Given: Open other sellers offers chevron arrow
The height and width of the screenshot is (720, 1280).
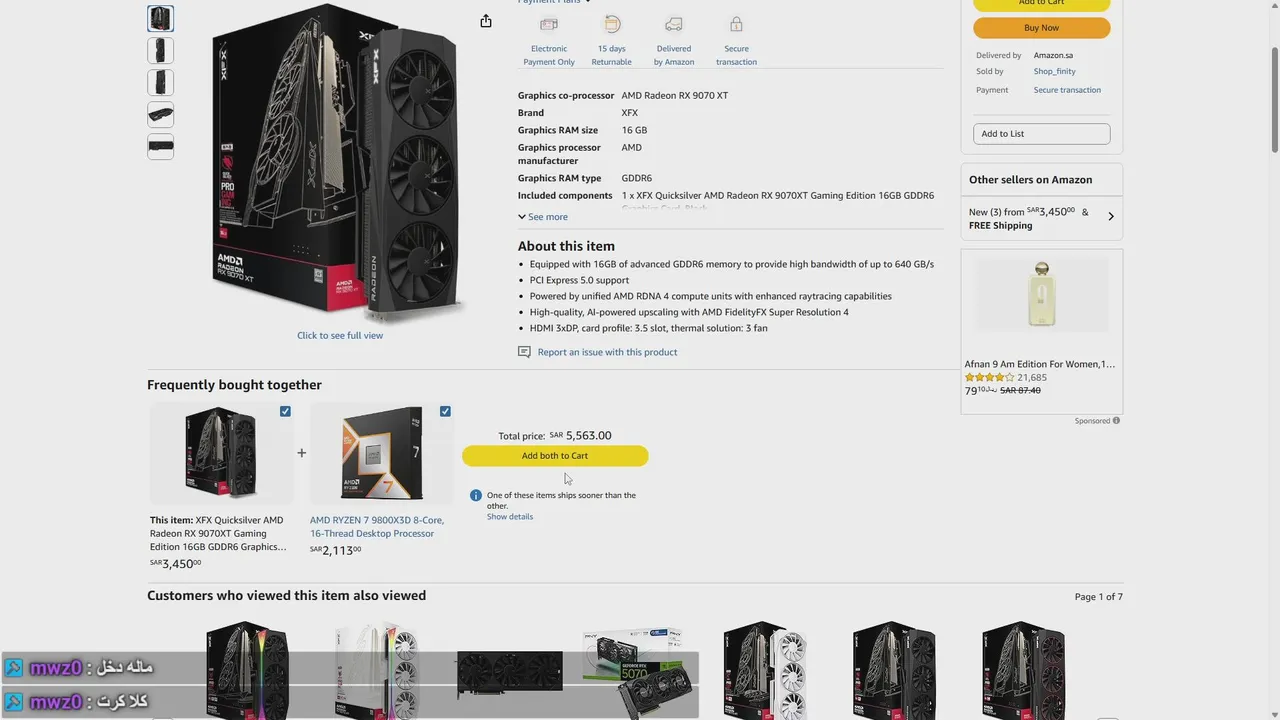Looking at the screenshot, I should [1110, 216].
